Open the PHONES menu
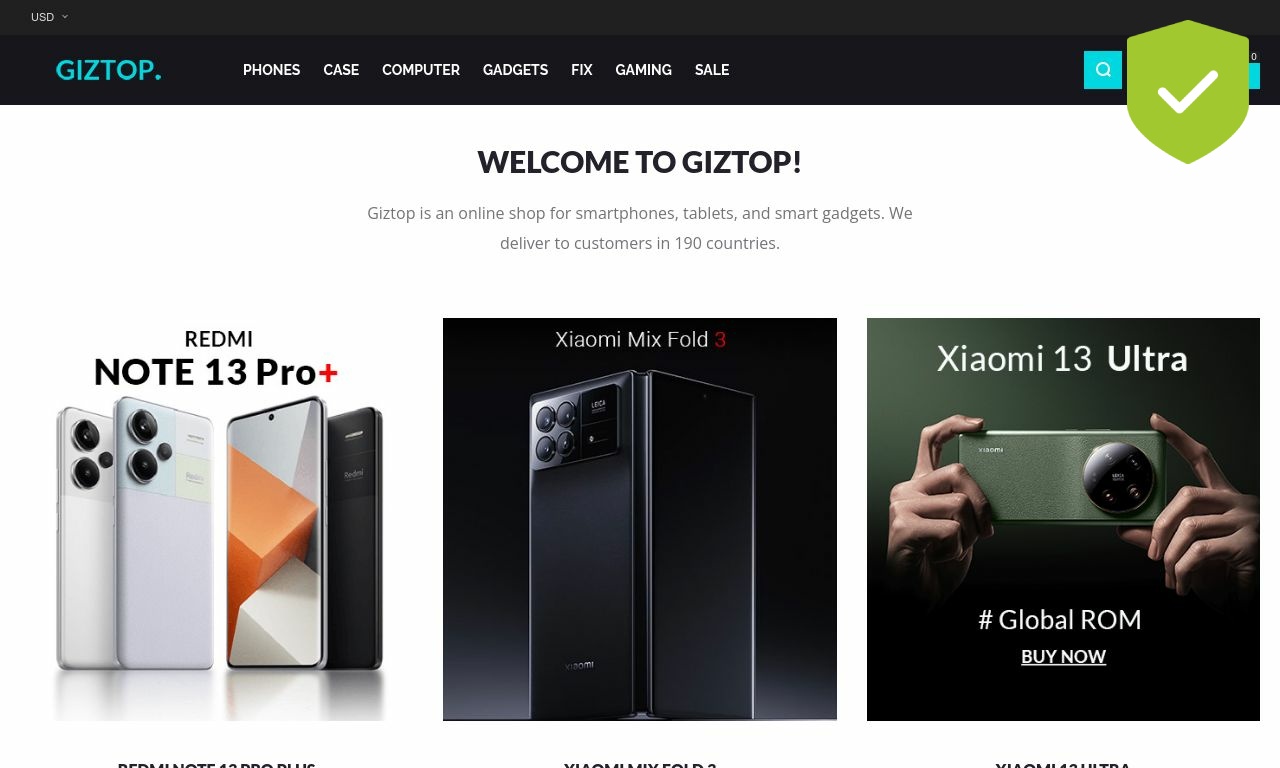The width and height of the screenshot is (1280, 768). click(271, 70)
